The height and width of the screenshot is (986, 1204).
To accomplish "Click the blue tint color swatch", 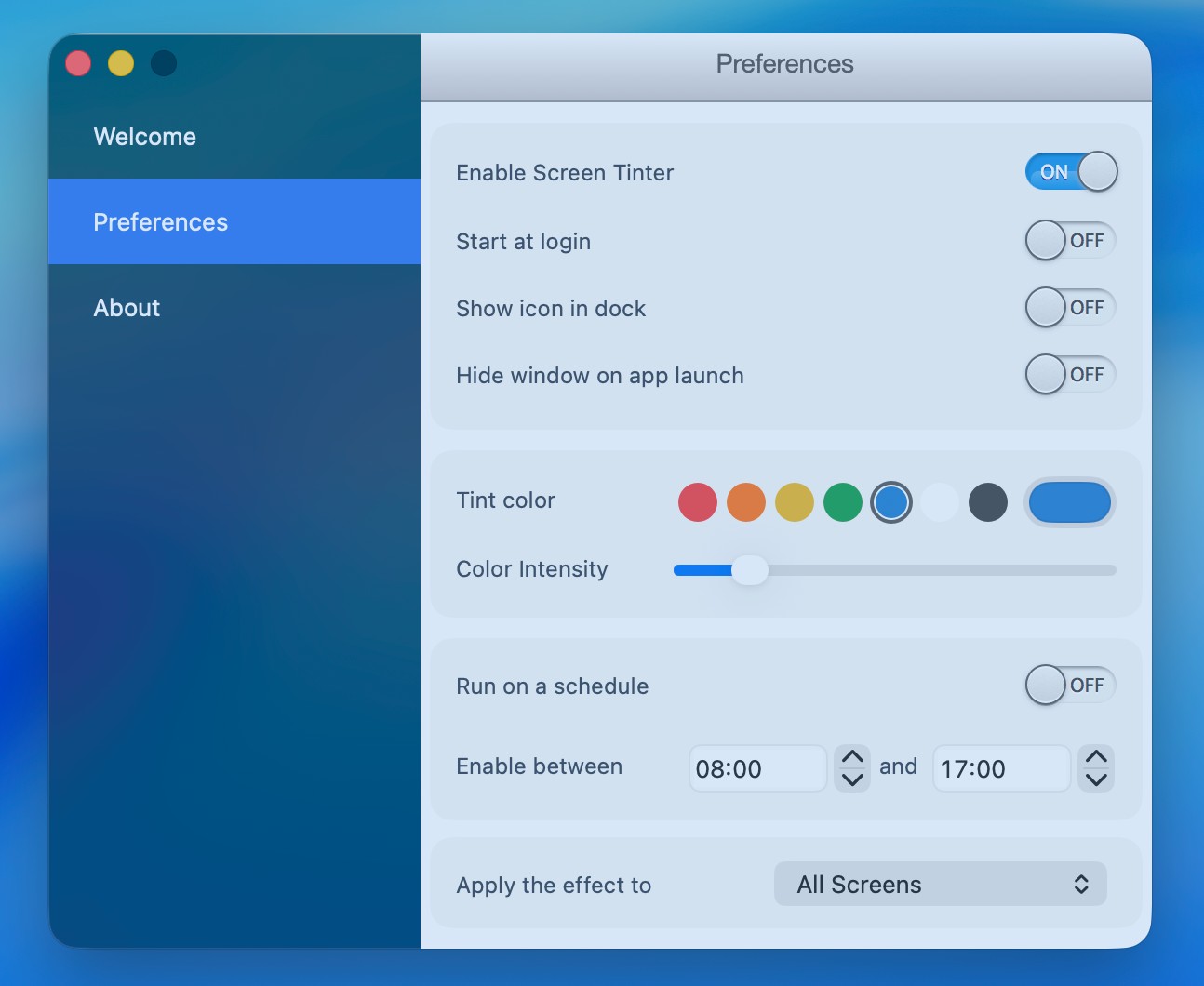I will [x=890, y=502].
